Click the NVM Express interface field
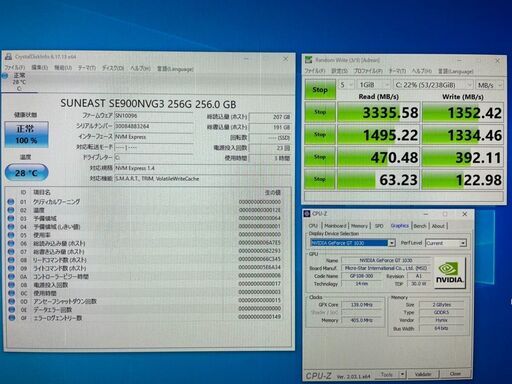The image size is (512, 384). [x=154, y=137]
